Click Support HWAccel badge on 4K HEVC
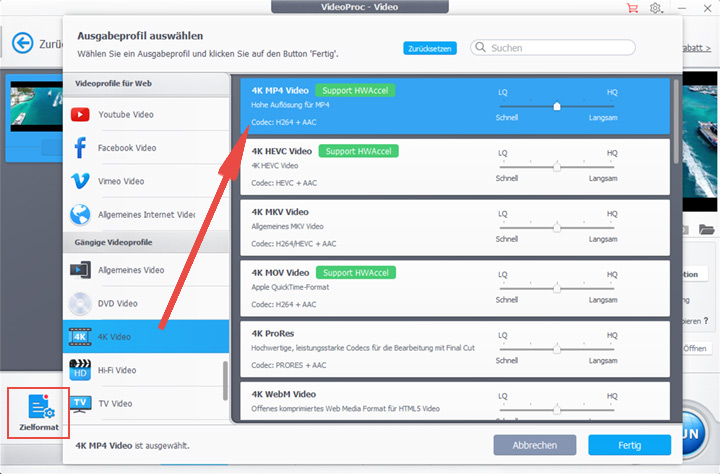Screen dimensions: 720x474 coord(359,151)
